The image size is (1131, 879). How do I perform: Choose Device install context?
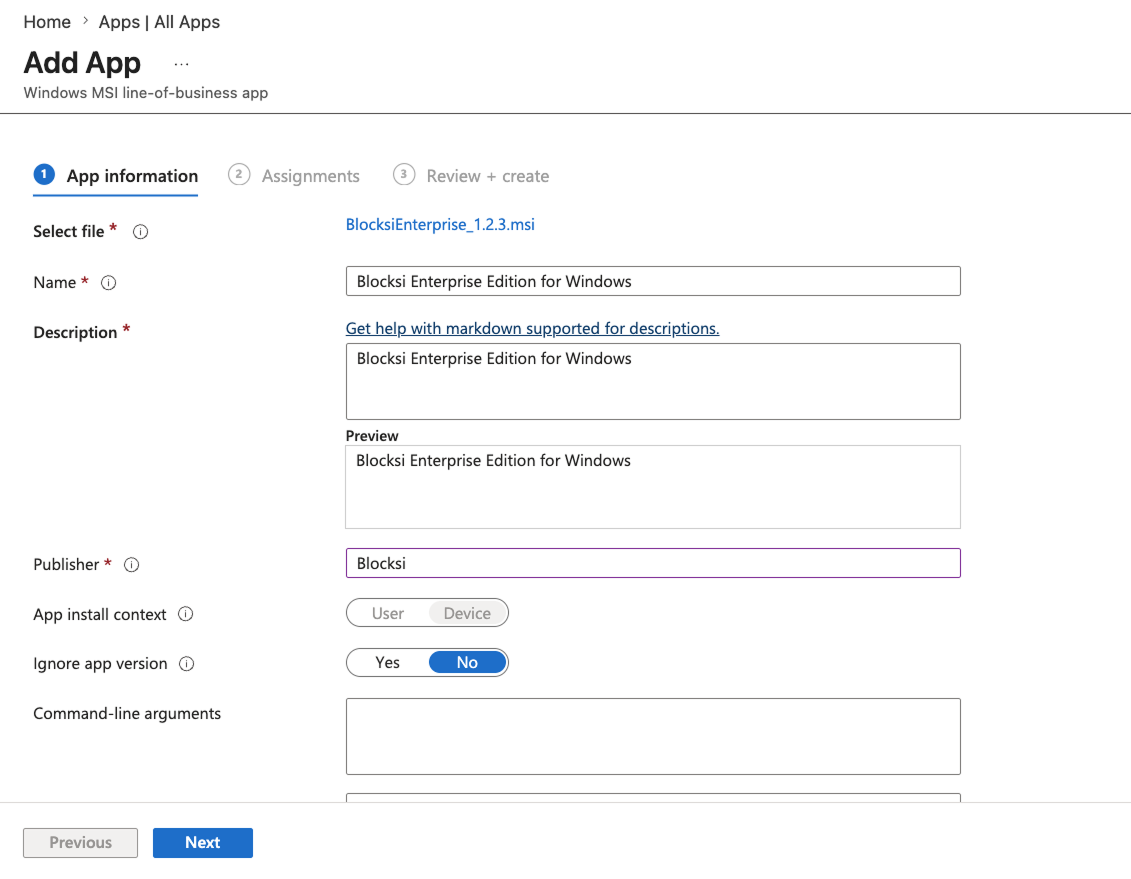pyautogui.click(x=467, y=613)
